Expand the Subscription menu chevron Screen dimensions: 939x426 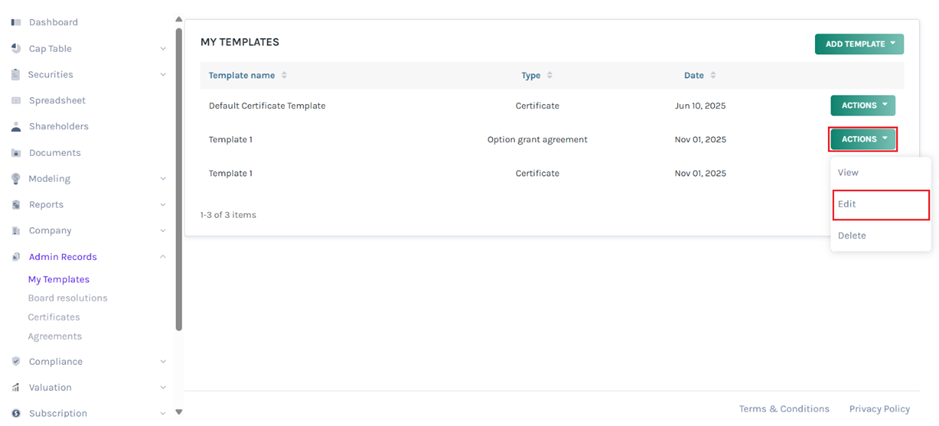point(163,413)
